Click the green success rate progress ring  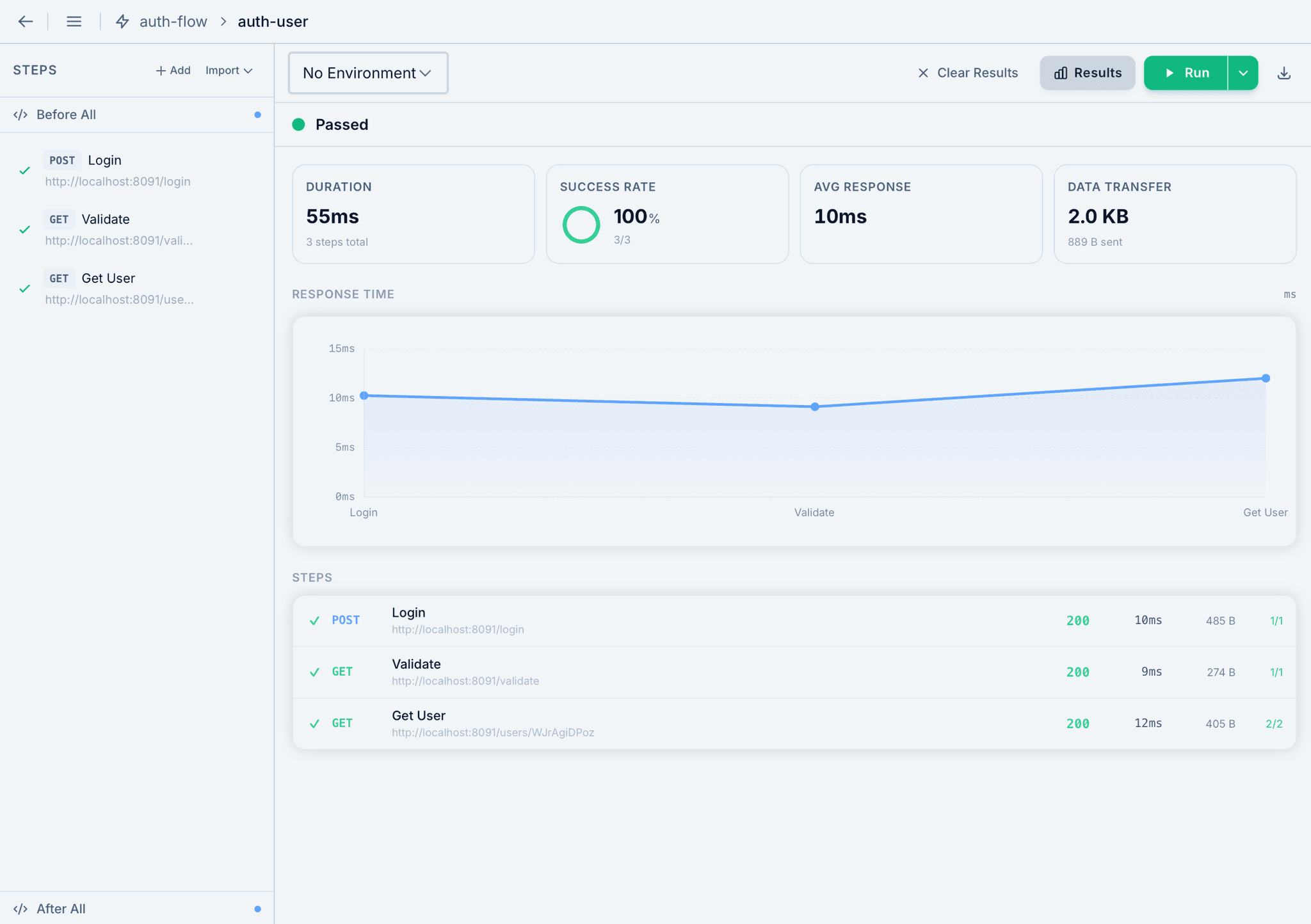point(581,225)
